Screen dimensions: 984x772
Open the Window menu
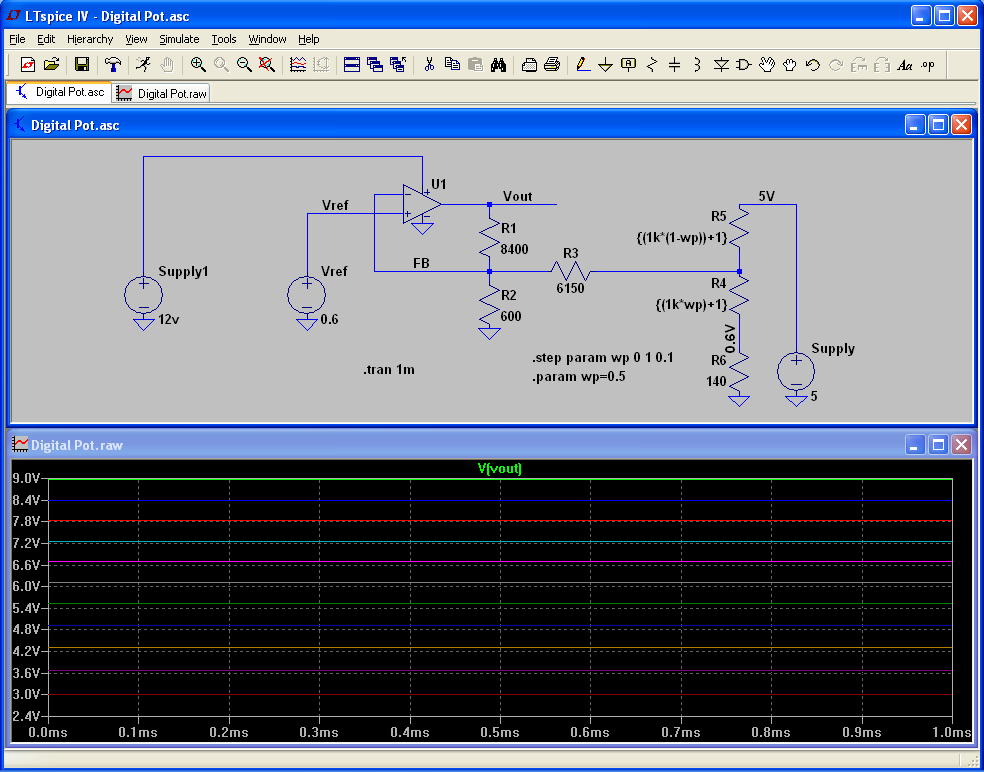click(x=267, y=39)
